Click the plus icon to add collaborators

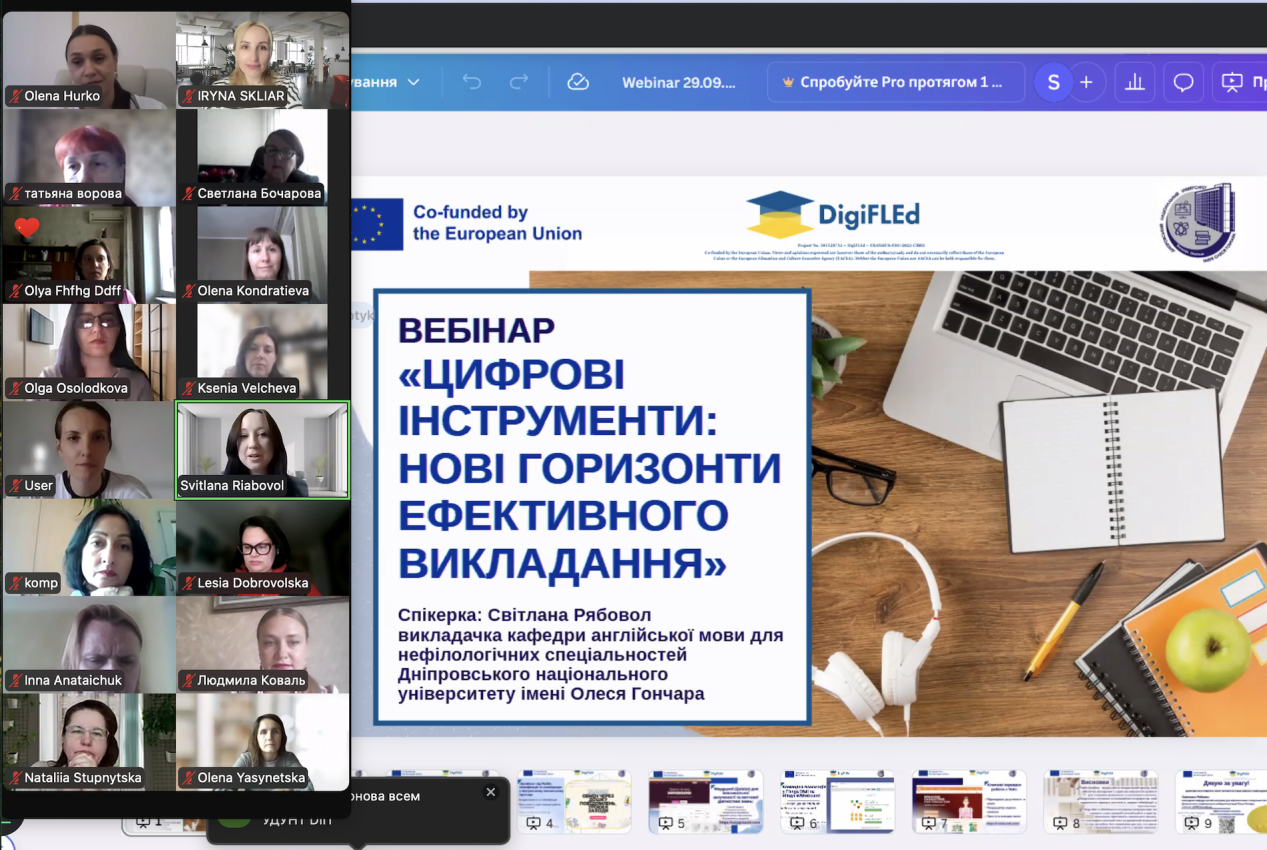click(1086, 82)
